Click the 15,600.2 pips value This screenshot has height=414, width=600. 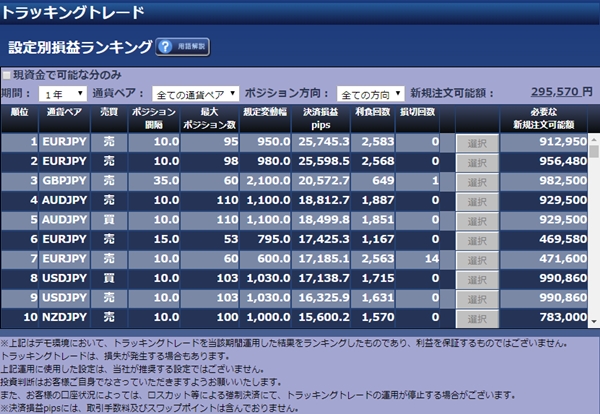coord(324,317)
